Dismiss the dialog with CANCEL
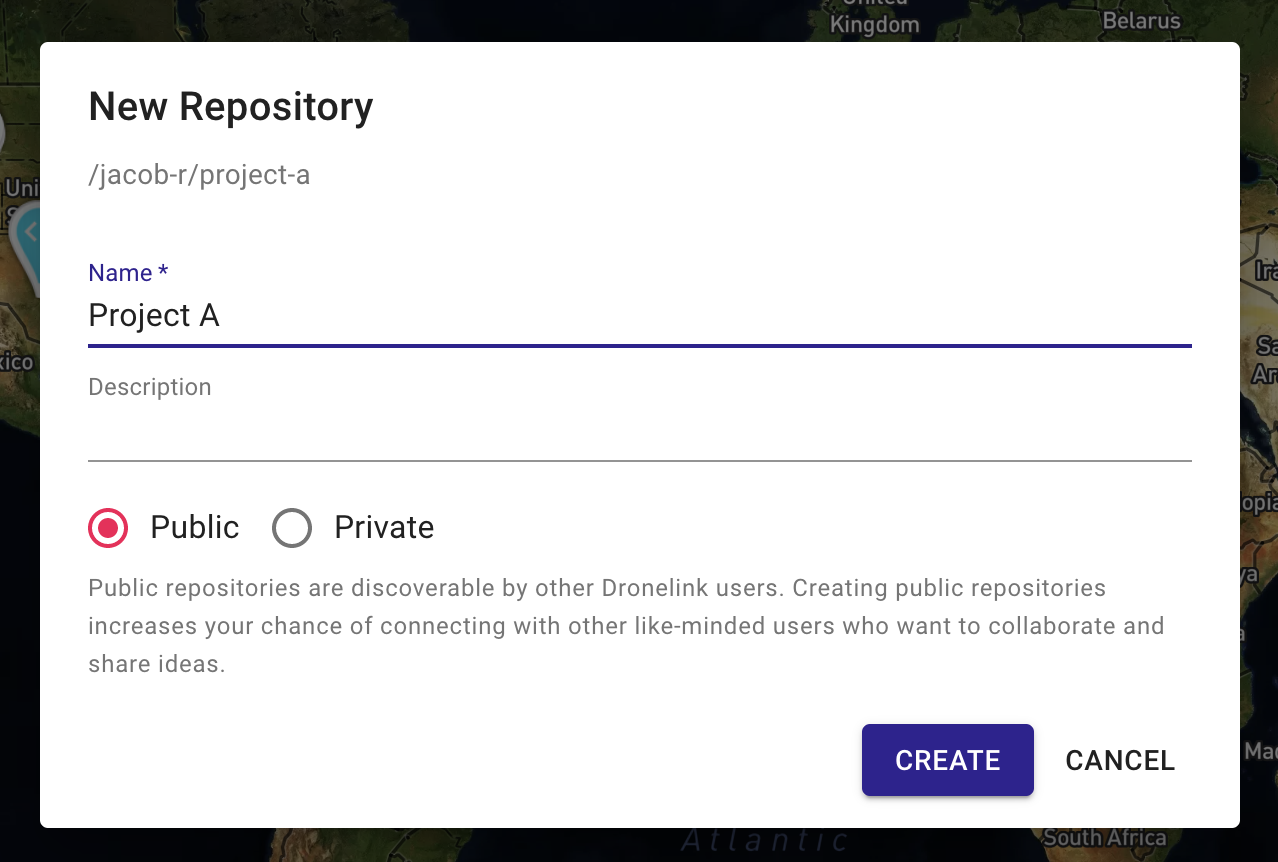The image size is (1278, 862). pyautogui.click(x=1120, y=760)
